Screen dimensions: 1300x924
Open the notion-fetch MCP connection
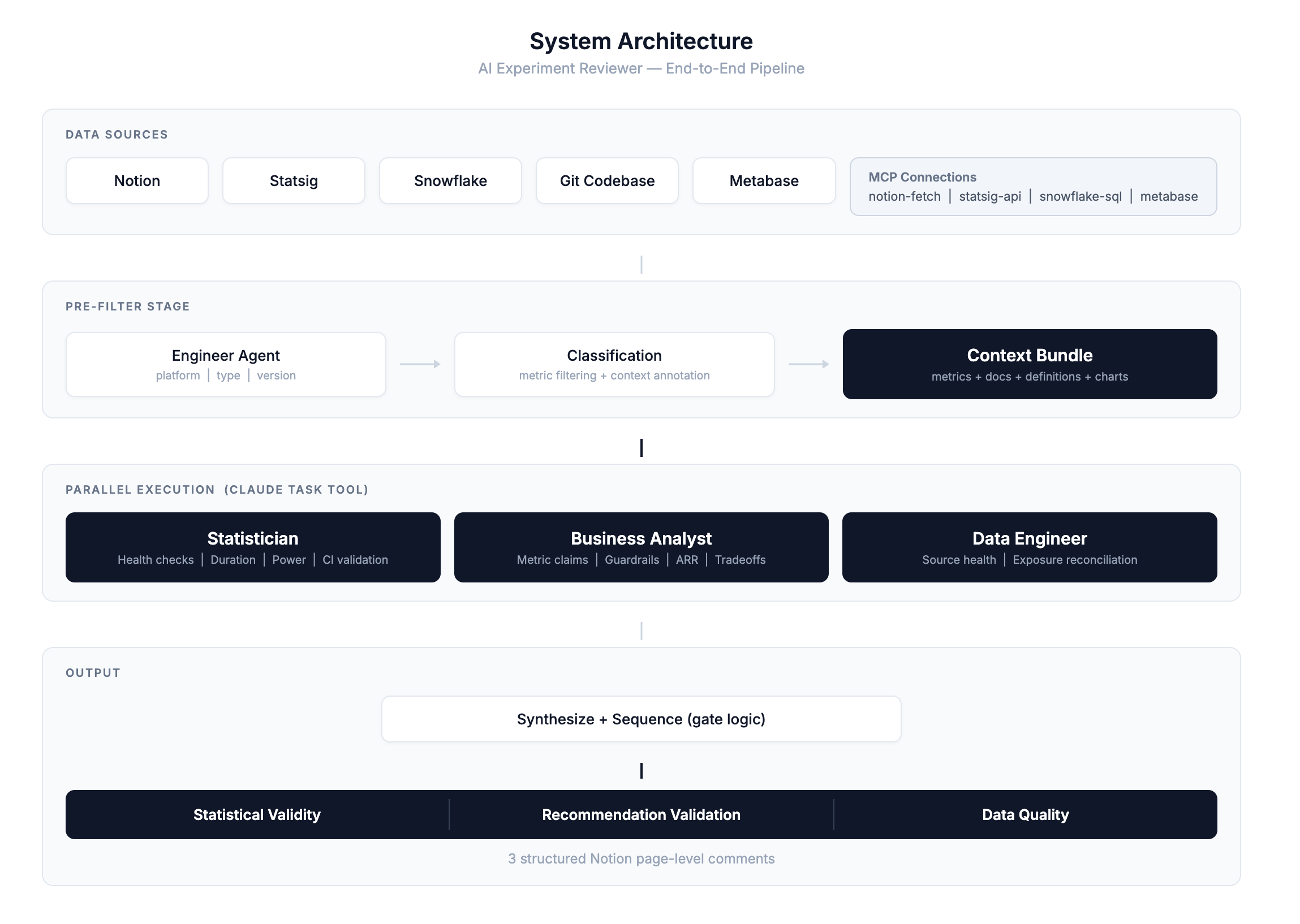(x=904, y=196)
